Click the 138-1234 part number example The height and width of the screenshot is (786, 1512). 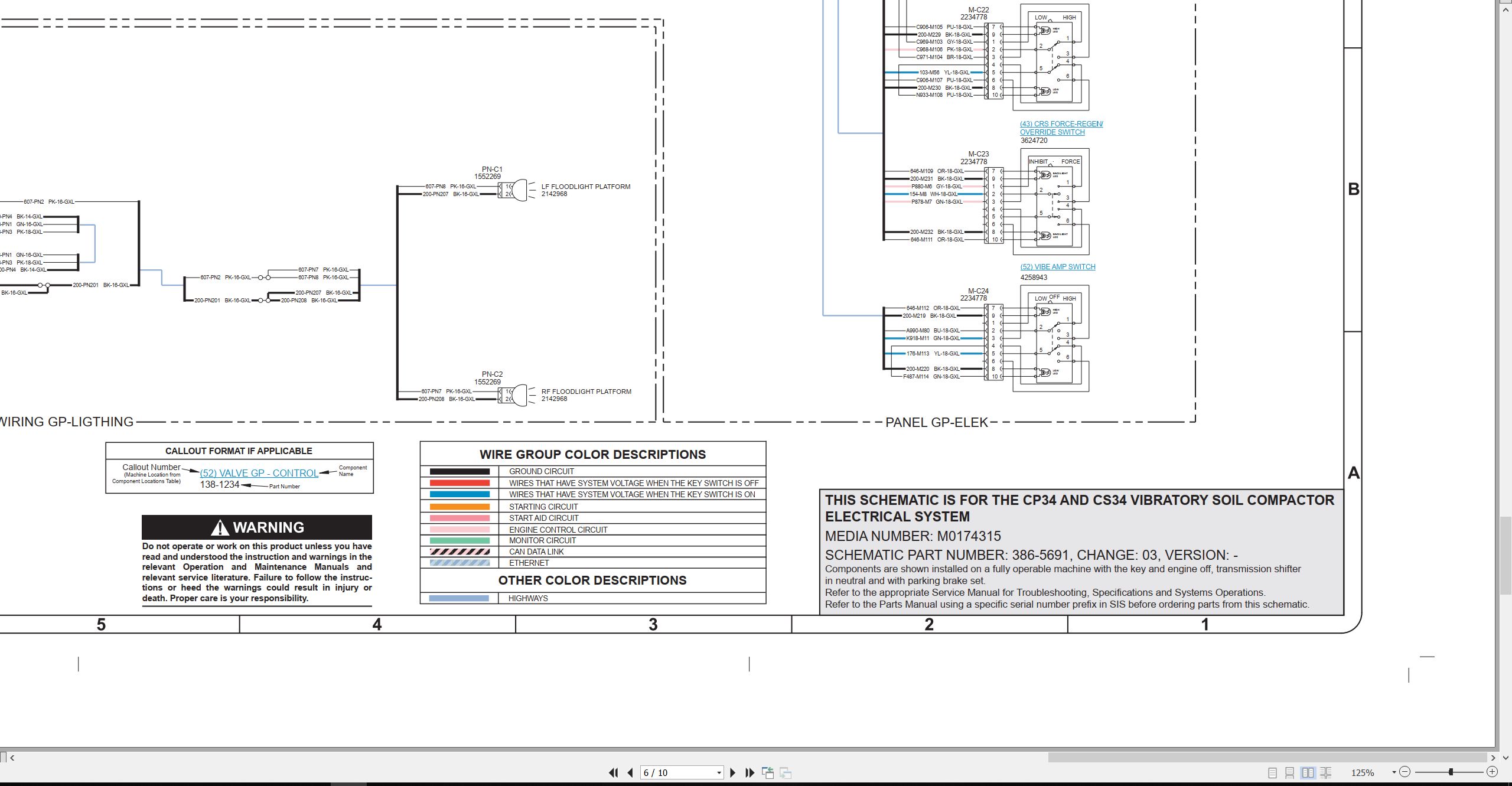[x=220, y=484]
